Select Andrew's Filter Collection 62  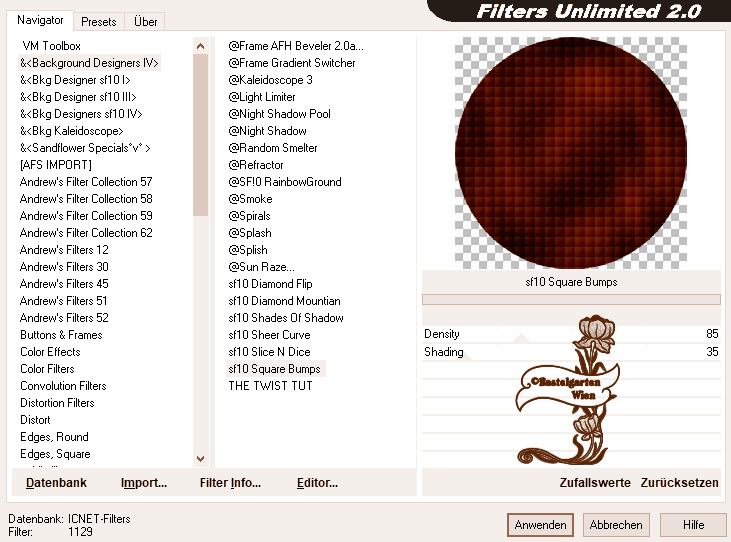tap(86, 233)
